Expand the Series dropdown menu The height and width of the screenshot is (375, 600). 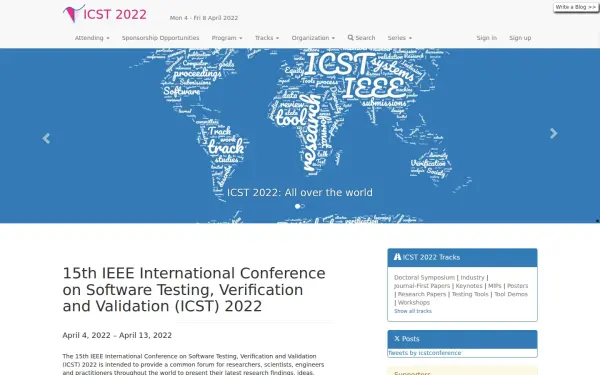tap(399, 38)
